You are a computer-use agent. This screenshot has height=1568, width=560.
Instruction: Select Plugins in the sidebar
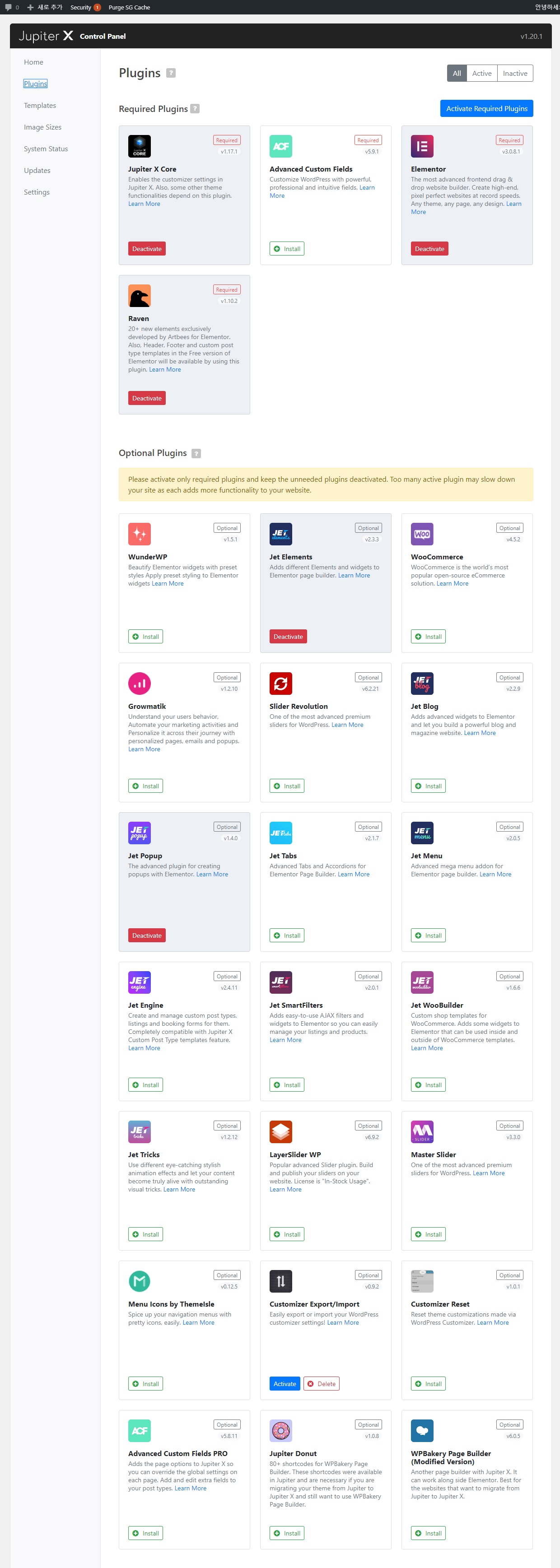(x=35, y=84)
